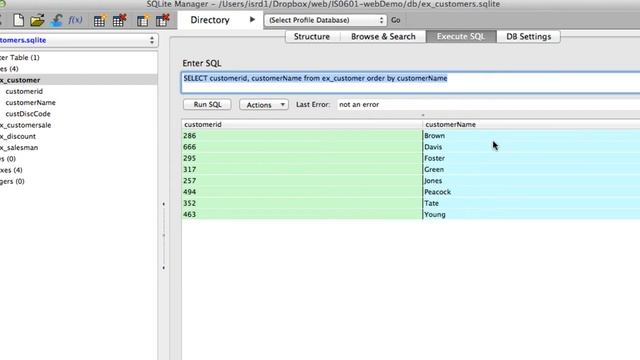
Task: Open a database with the folder icon
Action: tap(37, 20)
